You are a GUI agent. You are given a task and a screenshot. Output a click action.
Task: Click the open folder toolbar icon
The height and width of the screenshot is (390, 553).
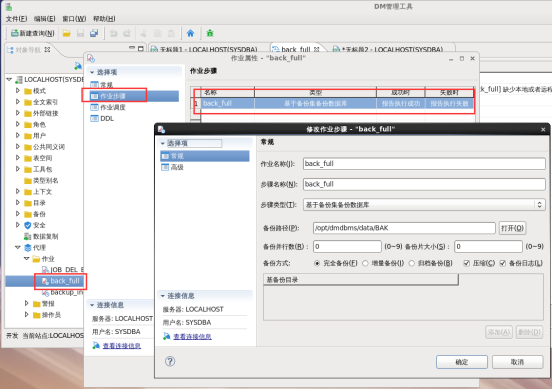coord(66,33)
